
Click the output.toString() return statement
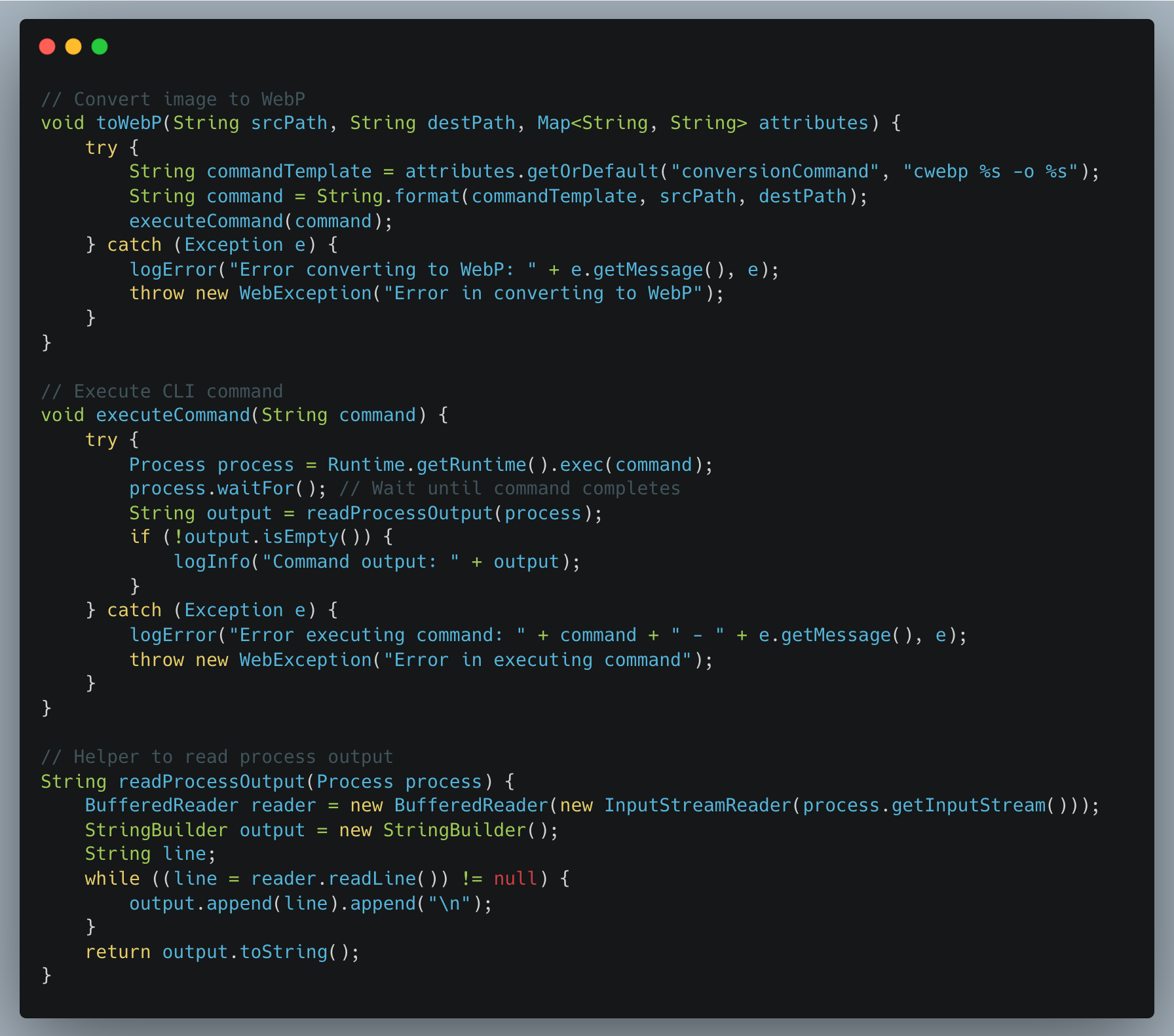[222, 952]
